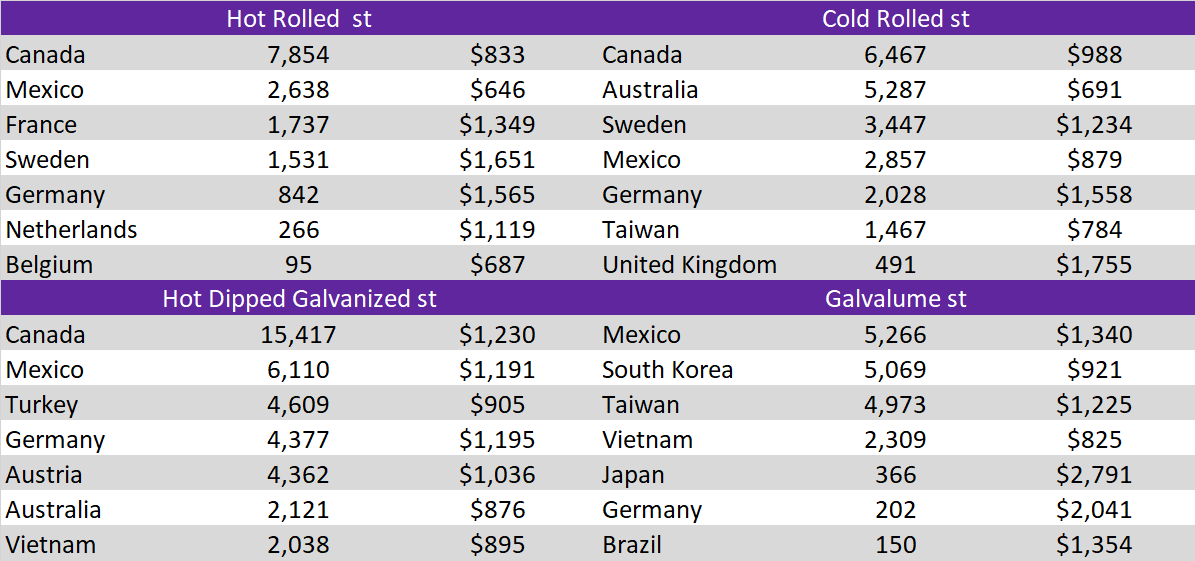Select the Belgium 95 value
This screenshot has height=561, width=1195.
coord(299,265)
